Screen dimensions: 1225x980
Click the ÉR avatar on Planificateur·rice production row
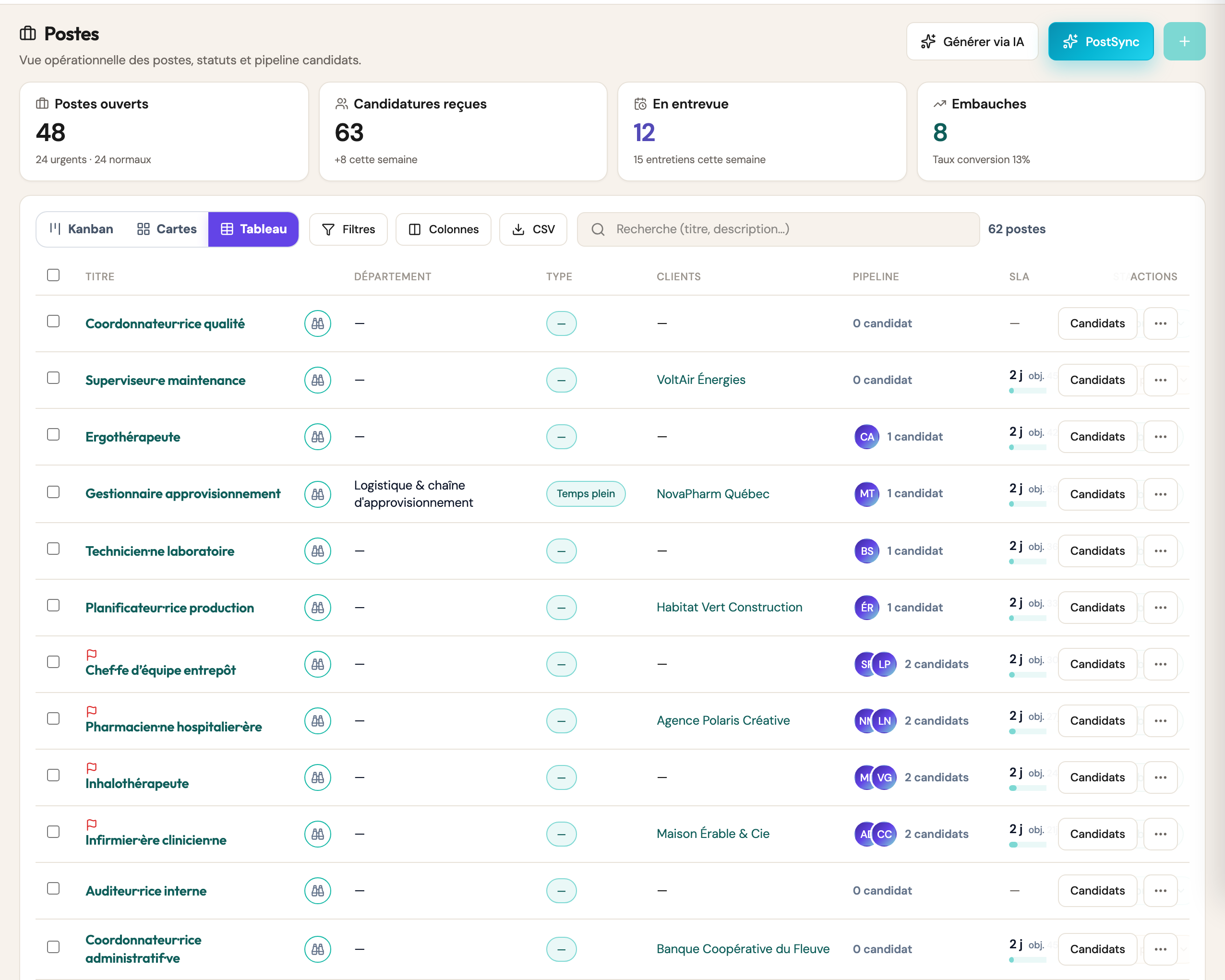866,608
